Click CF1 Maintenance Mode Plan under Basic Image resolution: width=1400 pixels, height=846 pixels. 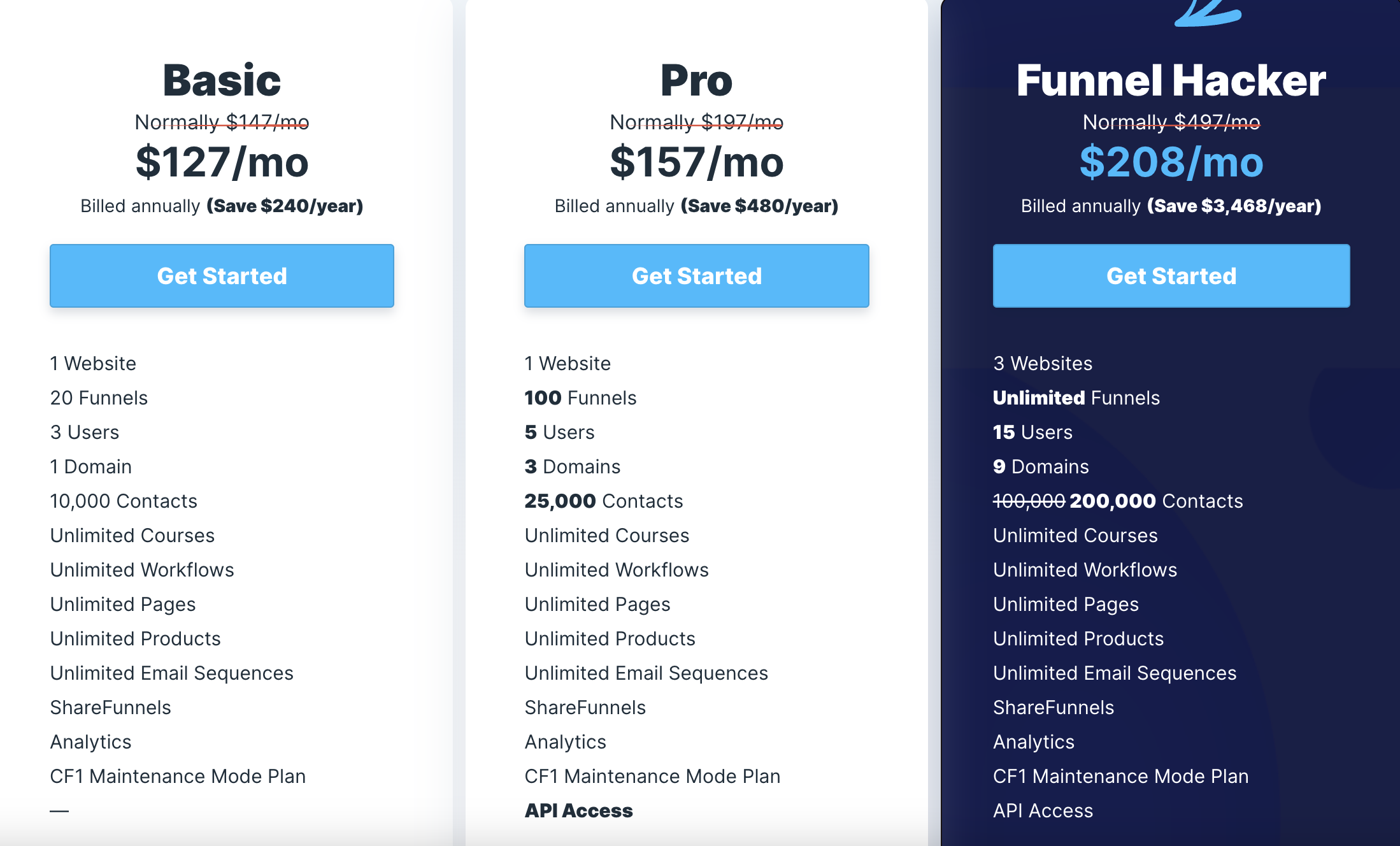pos(178,776)
